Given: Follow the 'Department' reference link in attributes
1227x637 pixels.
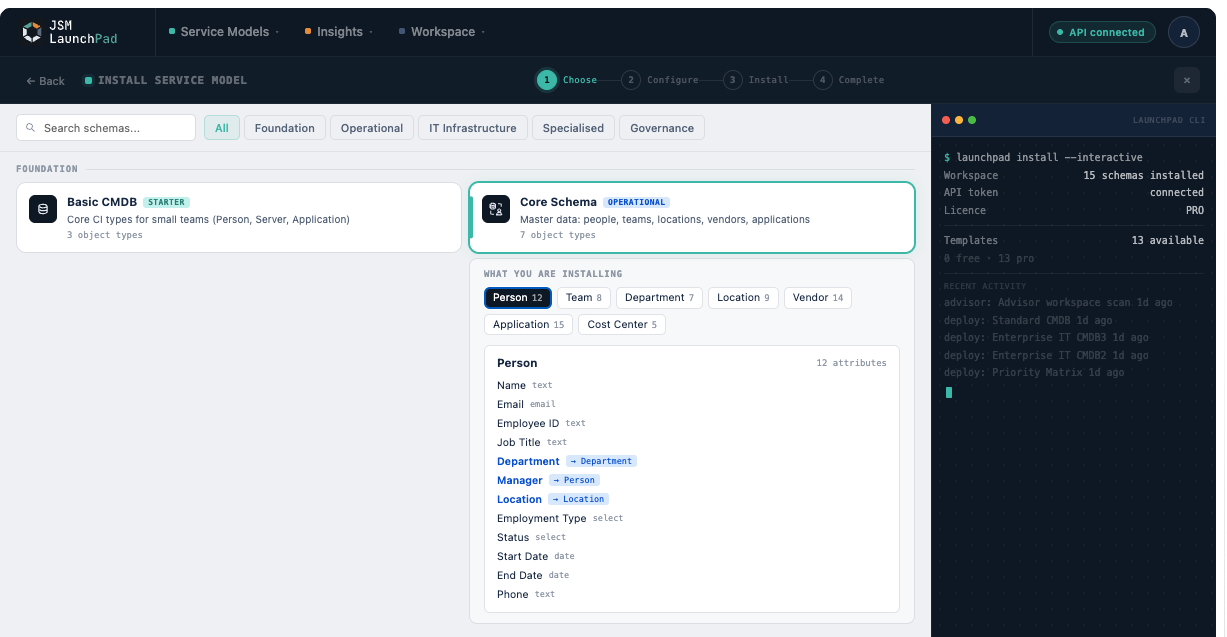Looking at the screenshot, I should tap(601, 461).
